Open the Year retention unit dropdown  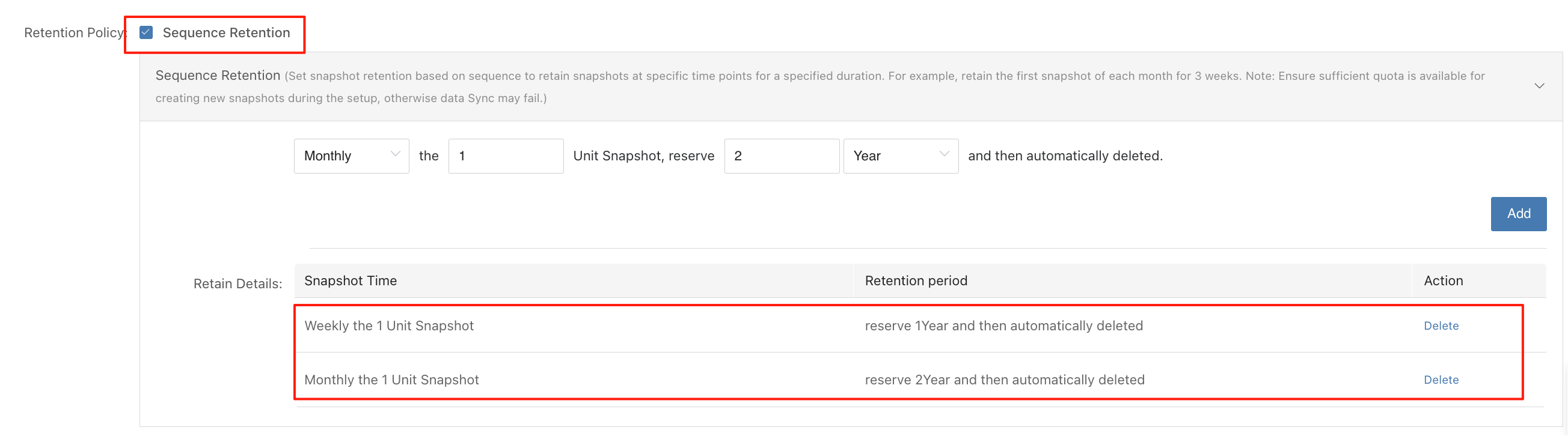click(x=900, y=156)
